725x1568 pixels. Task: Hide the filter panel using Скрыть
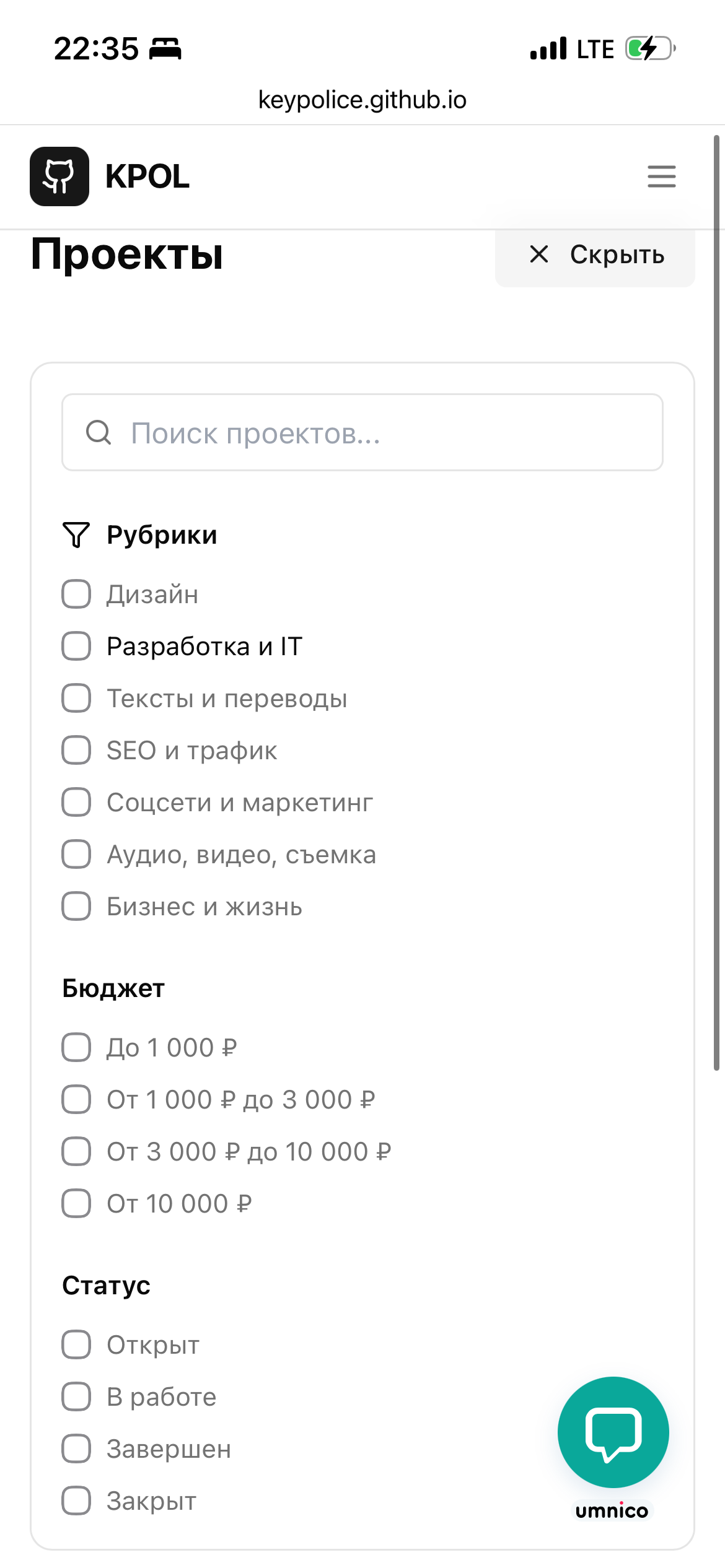[x=617, y=255]
